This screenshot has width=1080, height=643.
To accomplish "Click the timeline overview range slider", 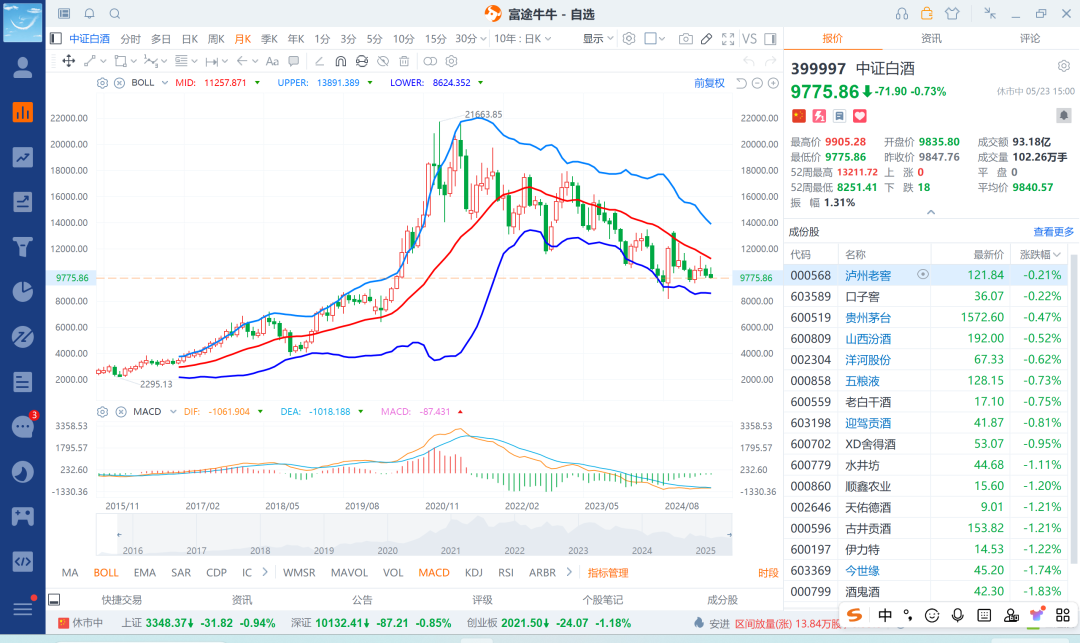I will 414,534.
